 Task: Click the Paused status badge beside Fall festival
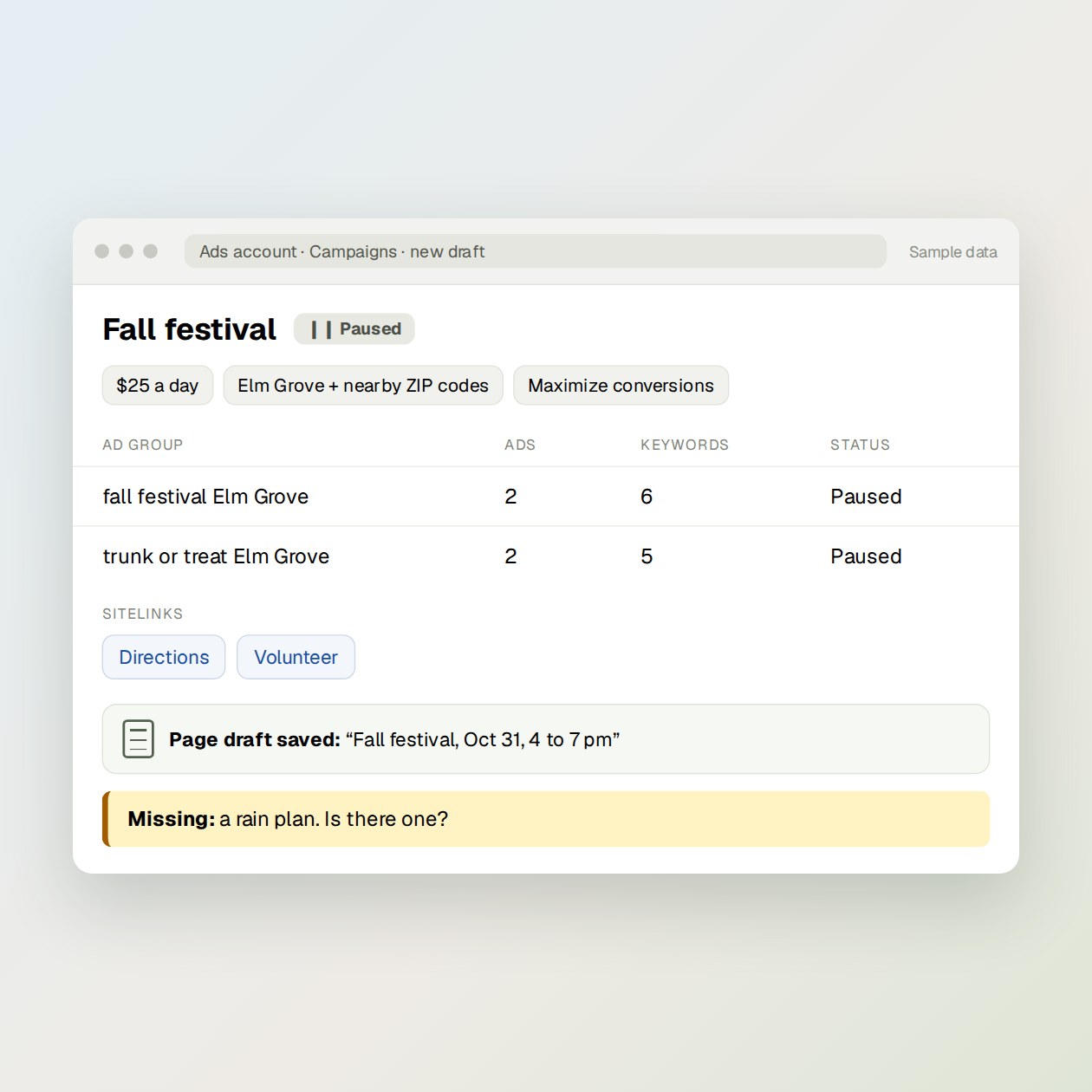click(x=354, y=329)
